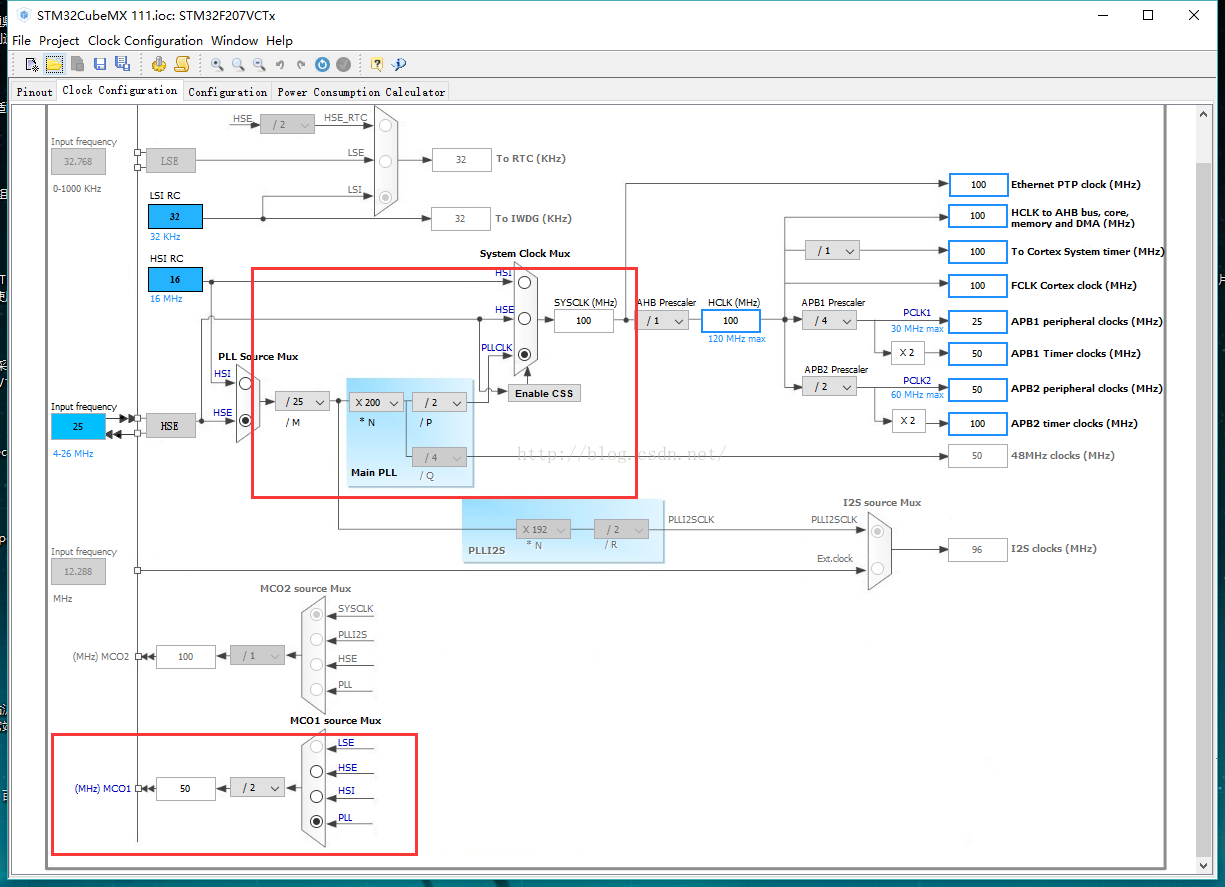1225x887 pixels.
Task: Click the HSI RC 16 value box
Action: 175,280
